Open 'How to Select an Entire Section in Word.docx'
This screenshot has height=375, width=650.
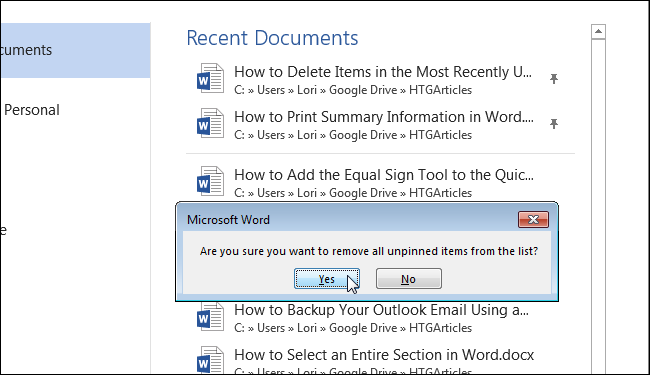[384, 355]
